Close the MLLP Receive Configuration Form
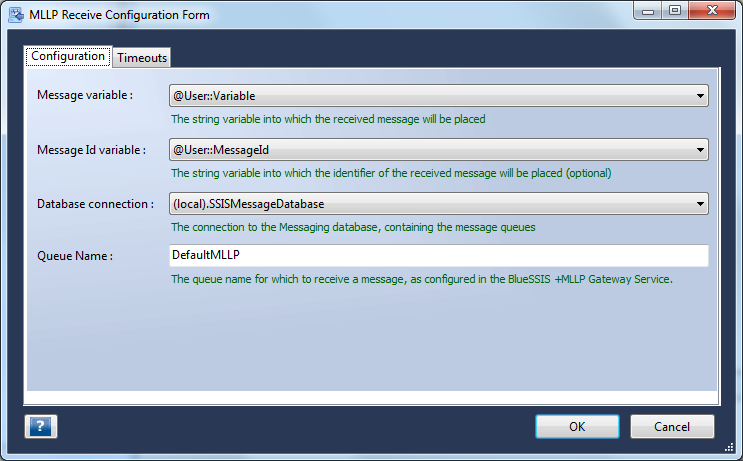 coord(712,11)
